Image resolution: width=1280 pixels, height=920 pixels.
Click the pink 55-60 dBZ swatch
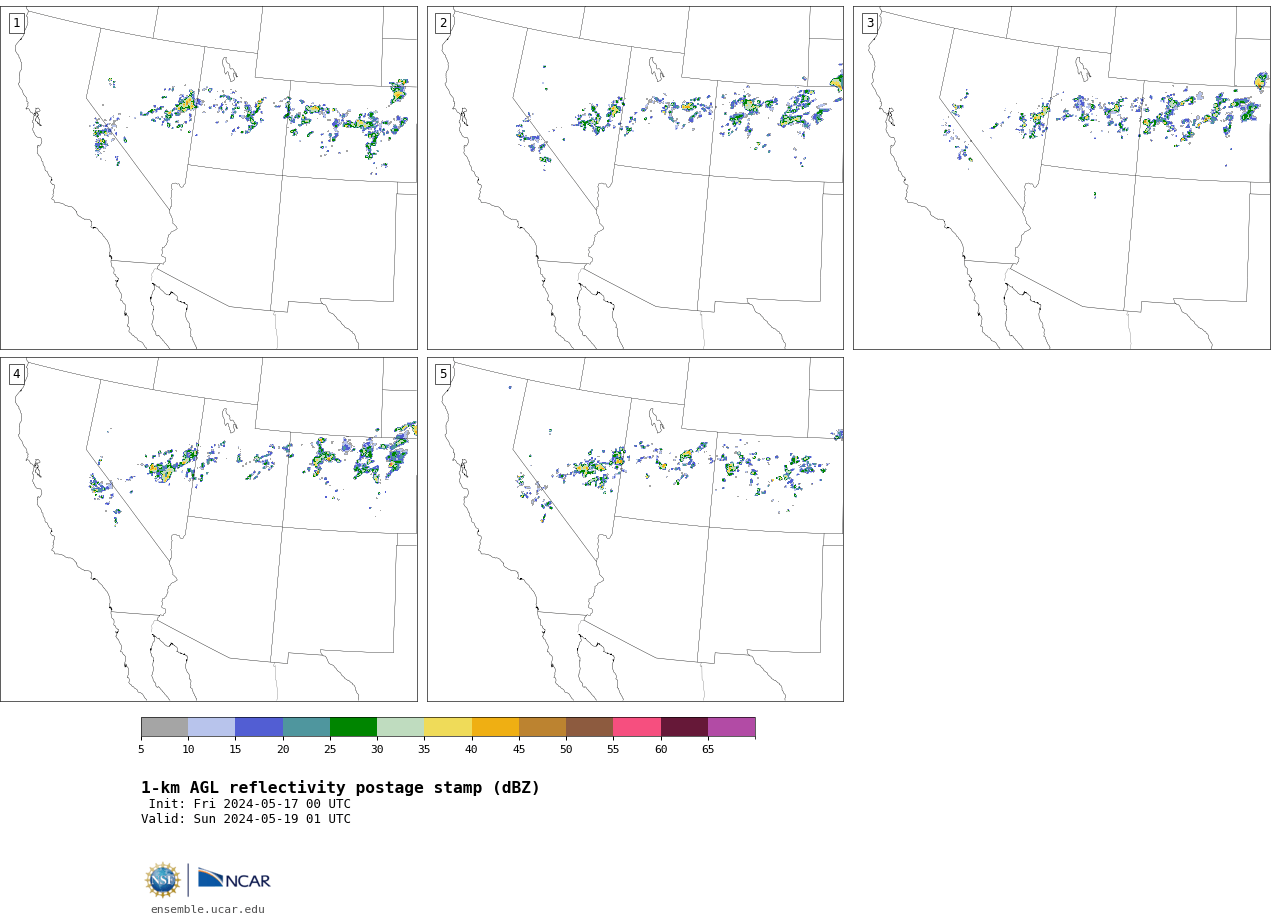[x=637, y=727]
